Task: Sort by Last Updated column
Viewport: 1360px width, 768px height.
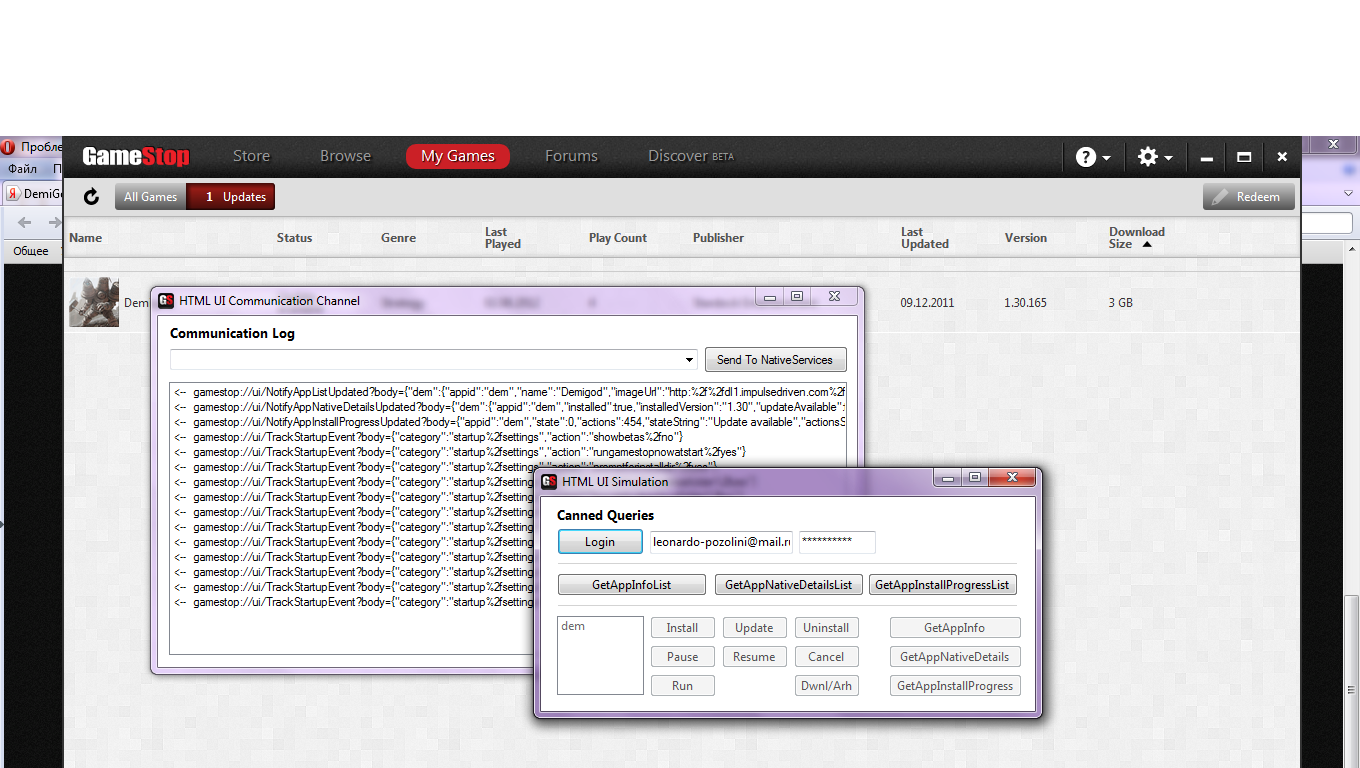Action: click(924, 238)
